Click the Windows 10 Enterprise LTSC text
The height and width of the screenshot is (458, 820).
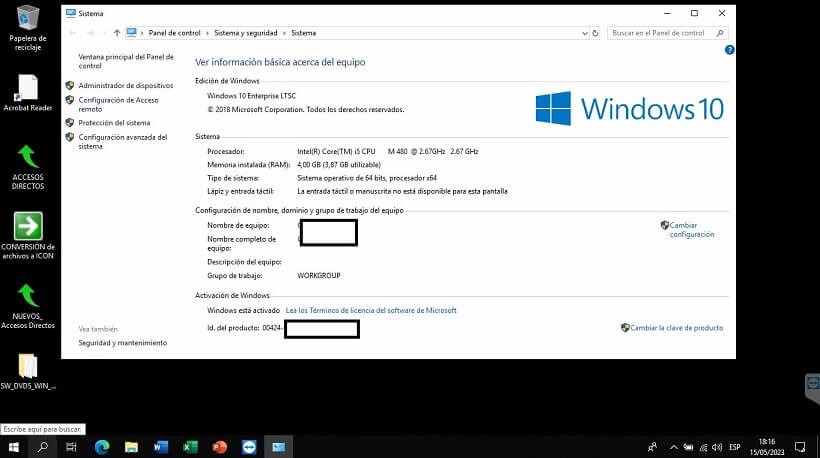coord(251,96)
